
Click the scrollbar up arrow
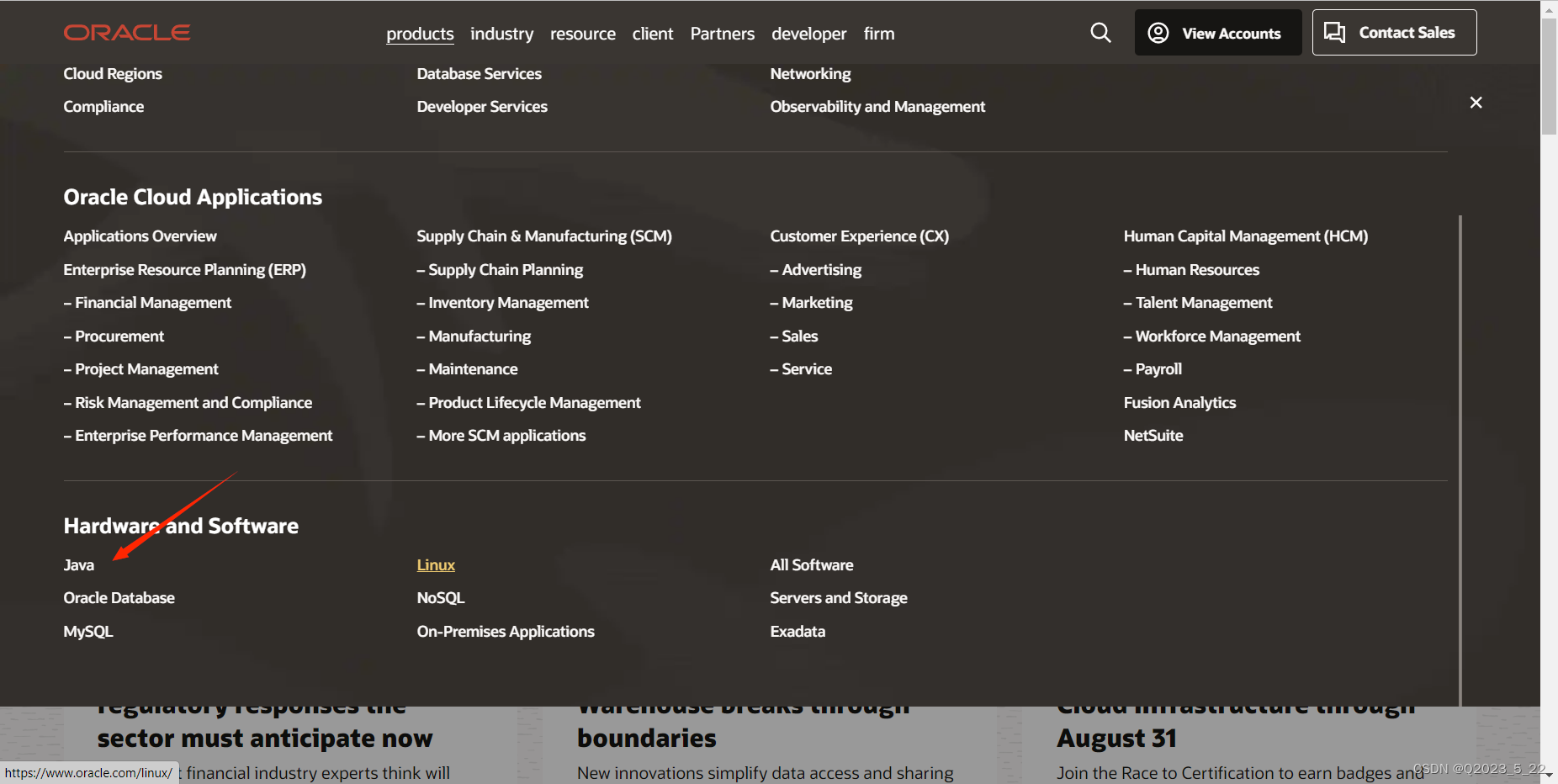pyautogui.click(x=1549, y=9)
